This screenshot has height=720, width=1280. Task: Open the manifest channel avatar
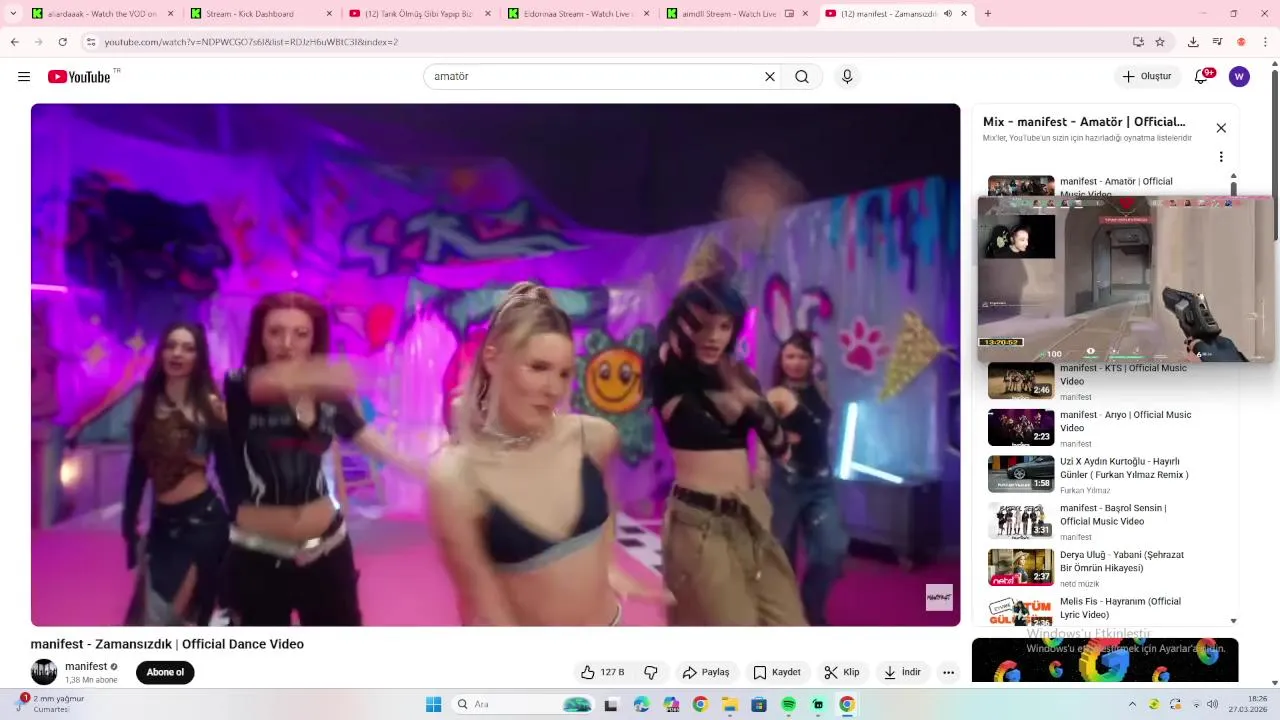coord(44,672)
